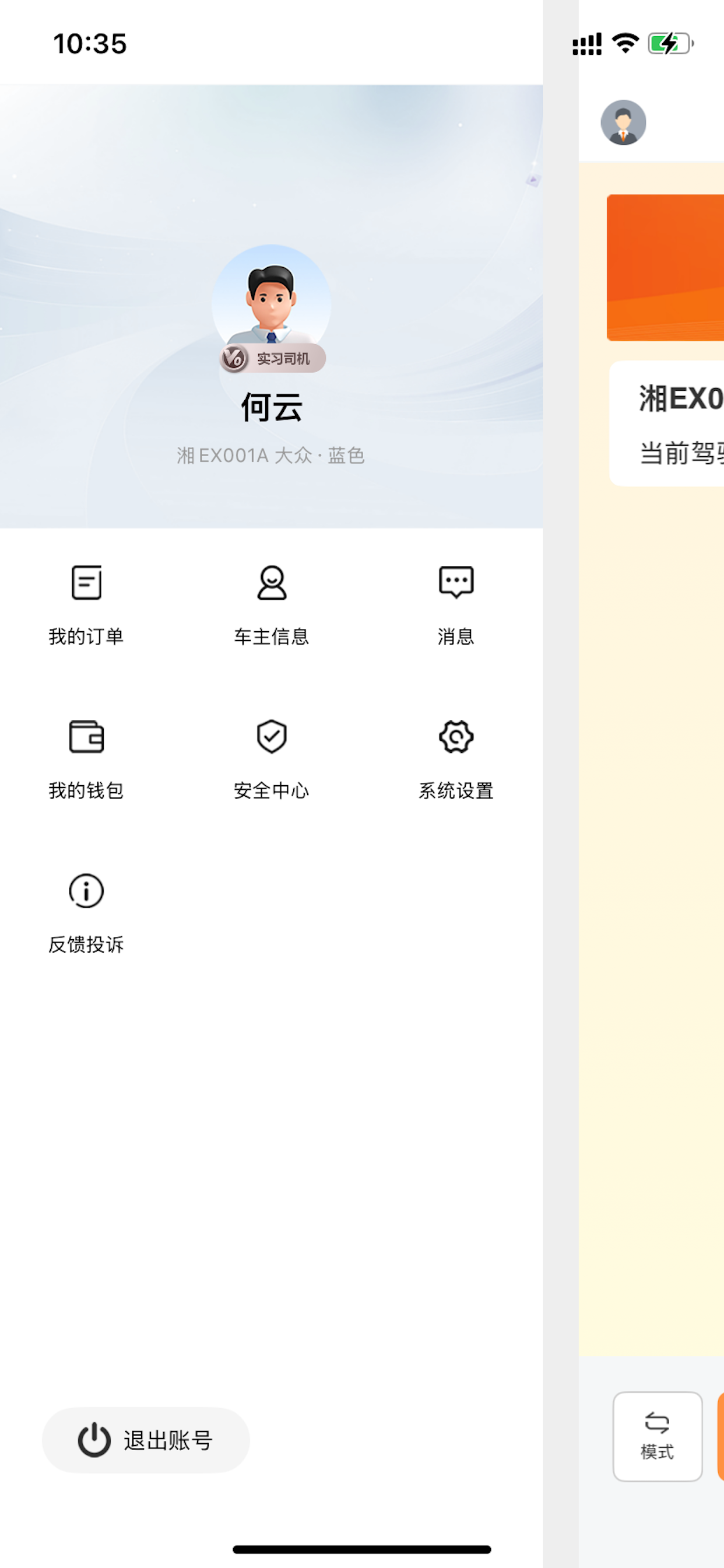
Task: Tap the battery indicator in status bar
Action: (670, 44)
